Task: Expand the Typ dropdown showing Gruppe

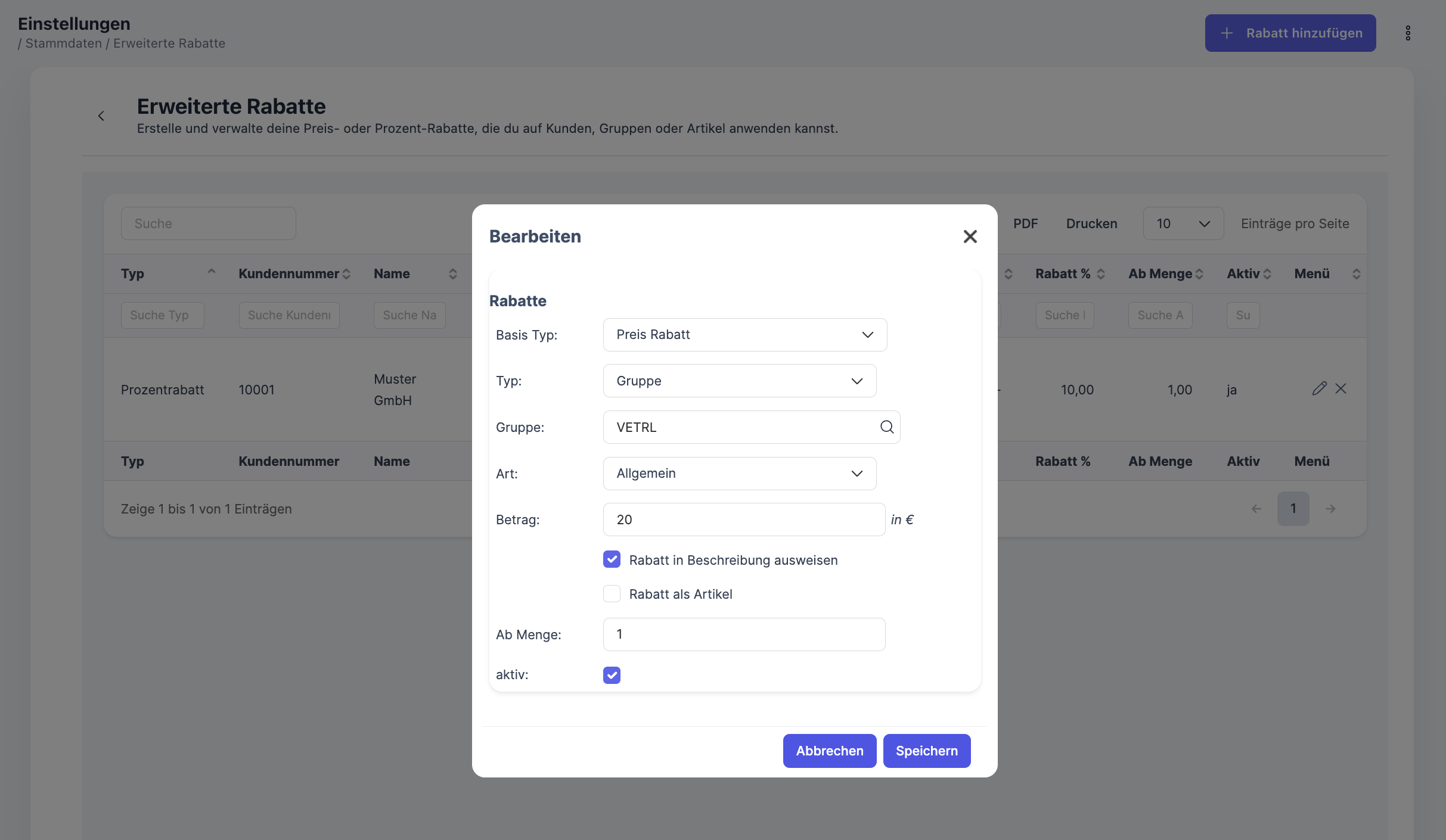Action: click(x=739, y=381)
